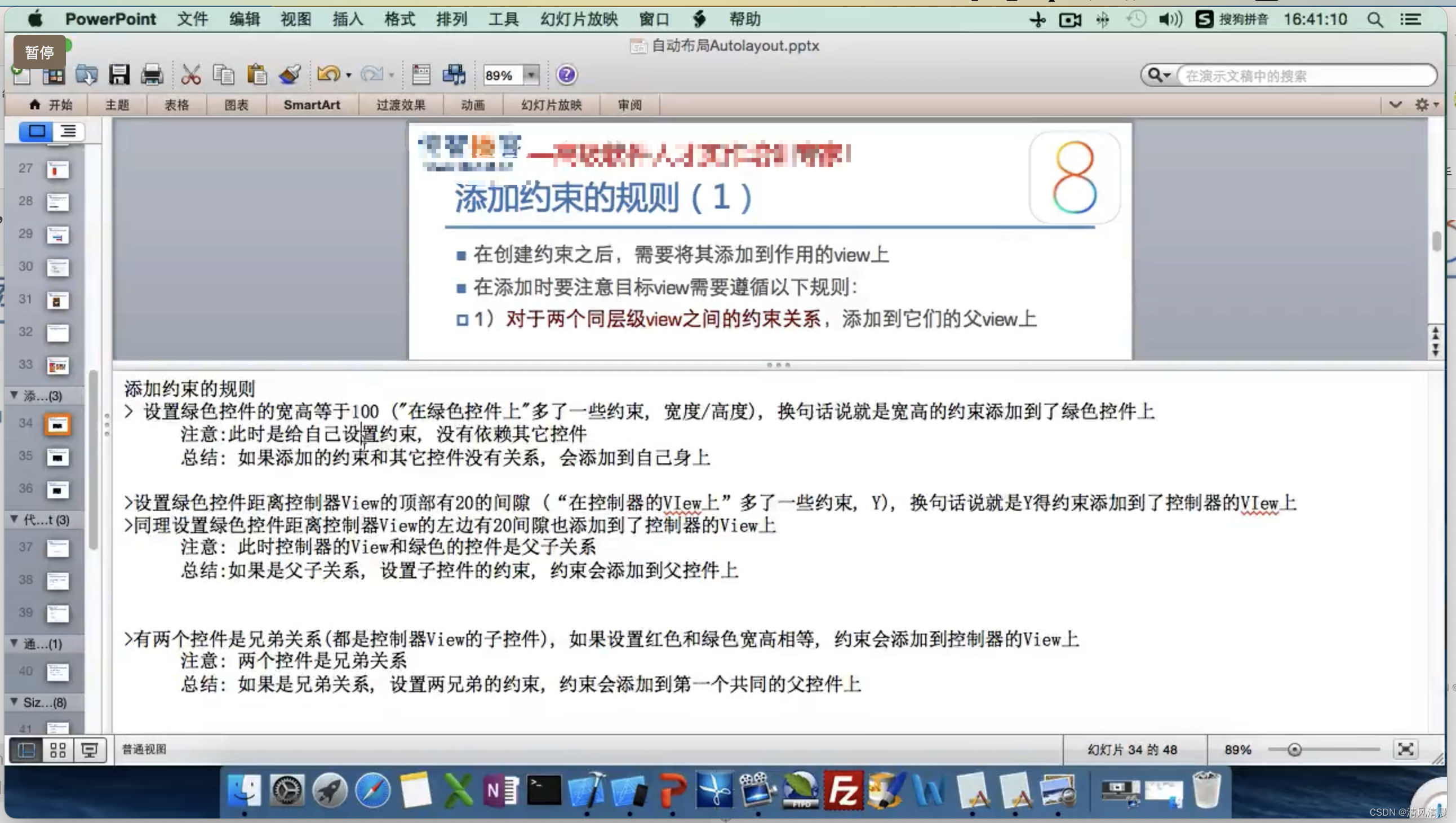Screen dimensions: 1456x823
Task: Switch to slideshow presentation view button
Action: 89,750
